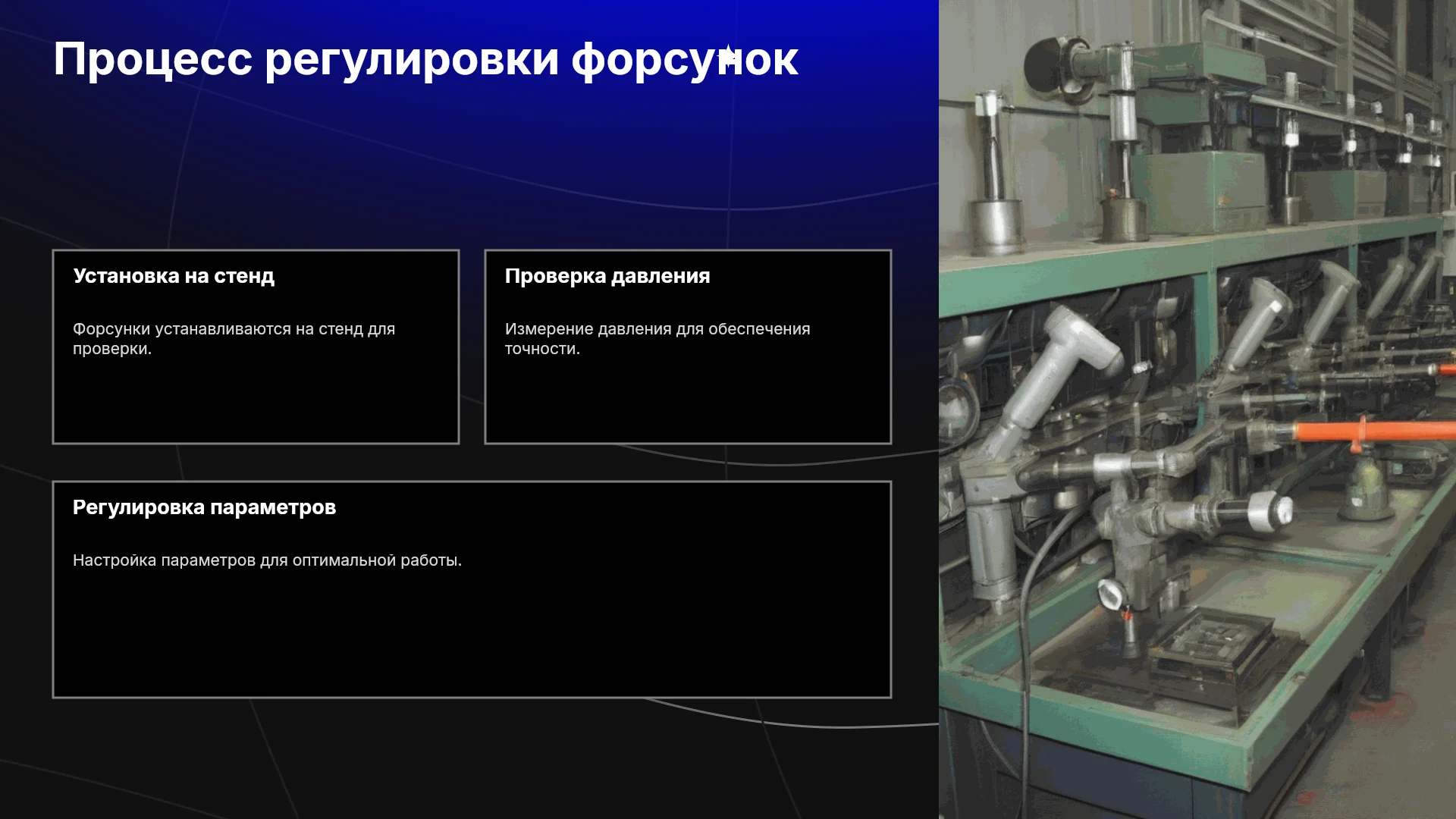This screenshot has width=1456, height=819.
Task: Click the blue gradient background below the title
Action: click(470, 152)
